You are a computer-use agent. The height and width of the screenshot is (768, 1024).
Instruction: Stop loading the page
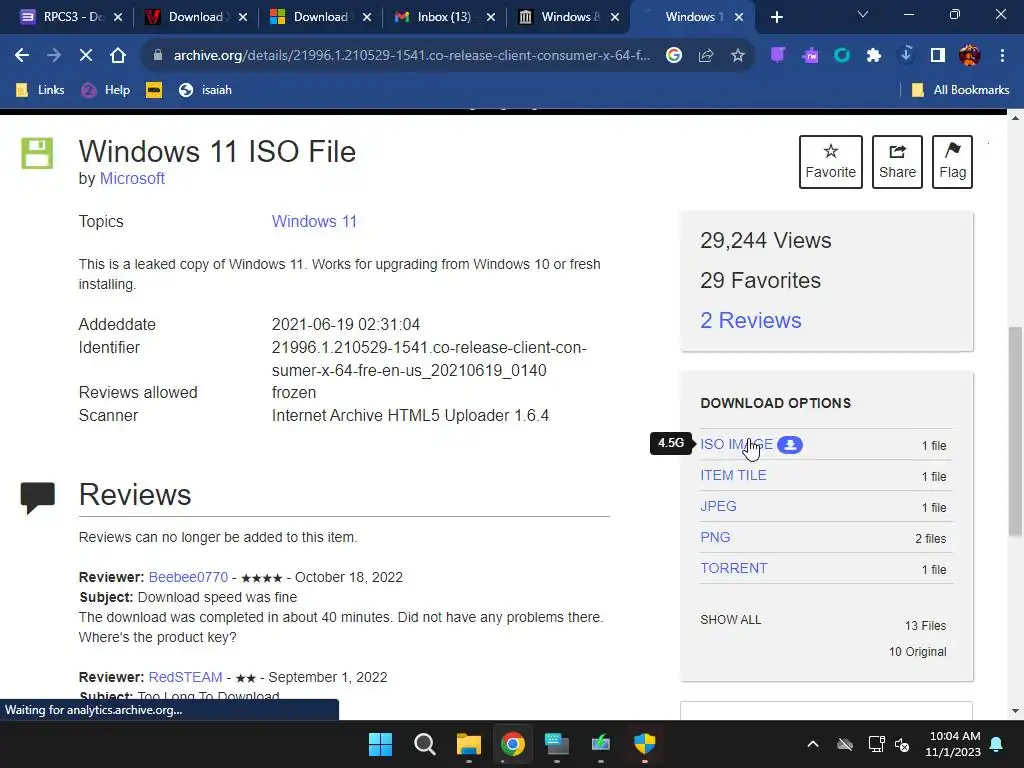(x=86, y=56)
